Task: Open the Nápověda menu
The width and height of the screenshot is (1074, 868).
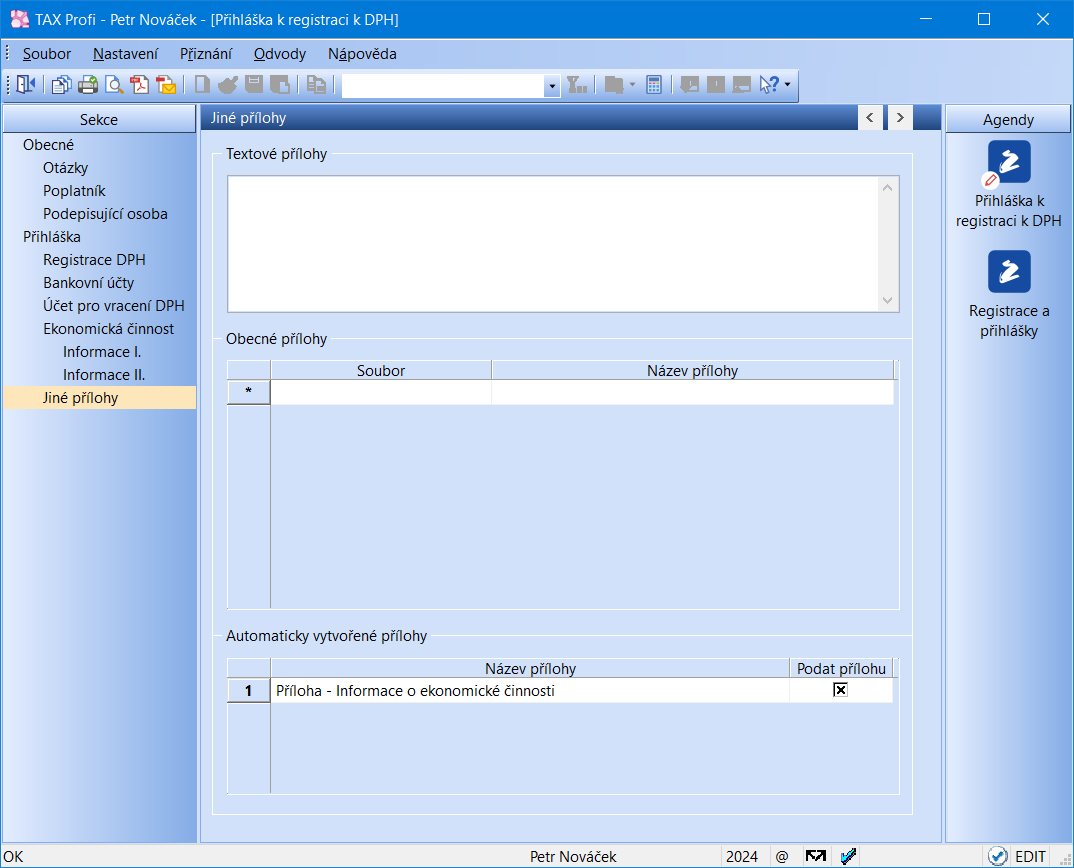Action: 362,54
